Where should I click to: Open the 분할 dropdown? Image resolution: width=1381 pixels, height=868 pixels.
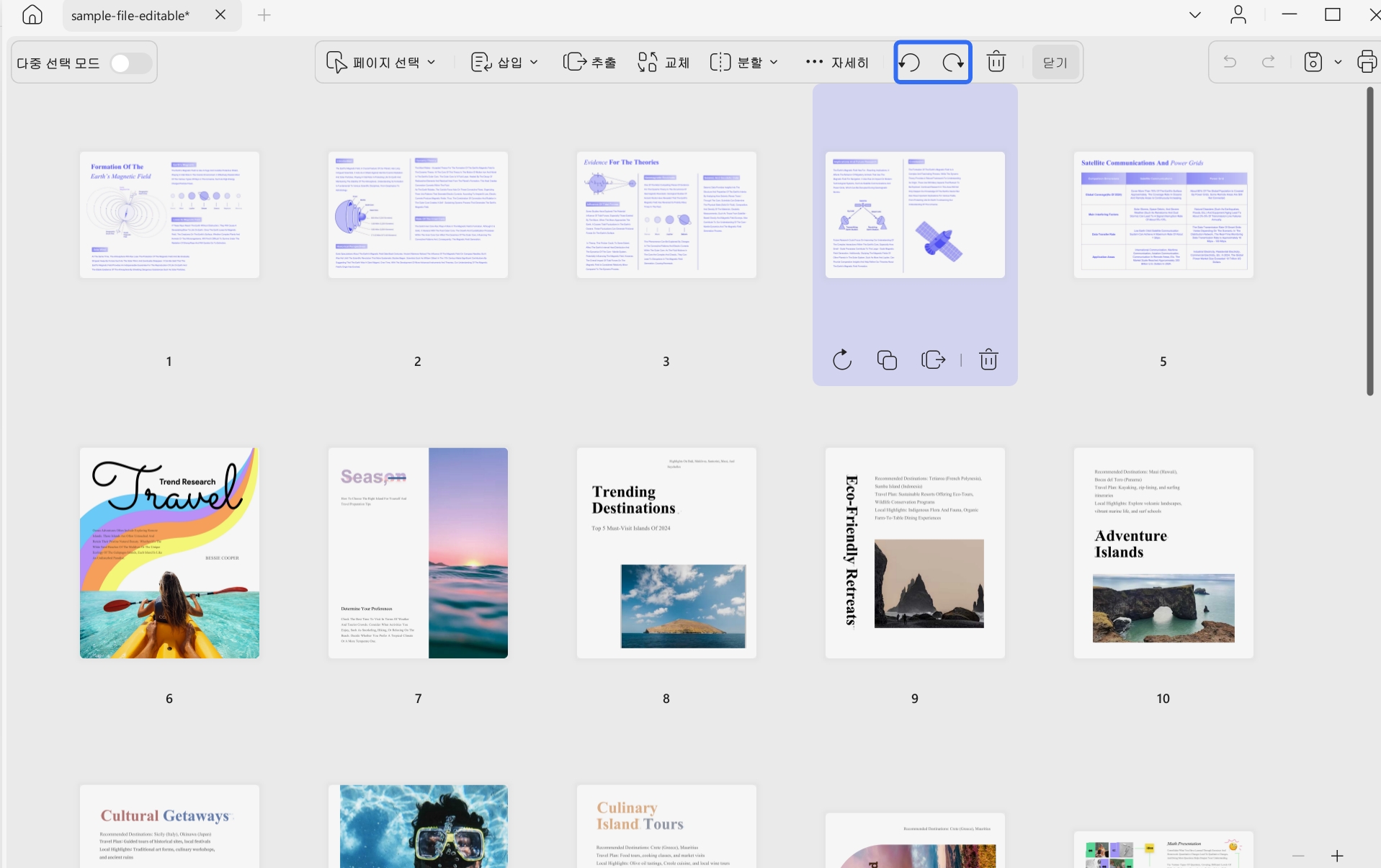click(743, 63)
